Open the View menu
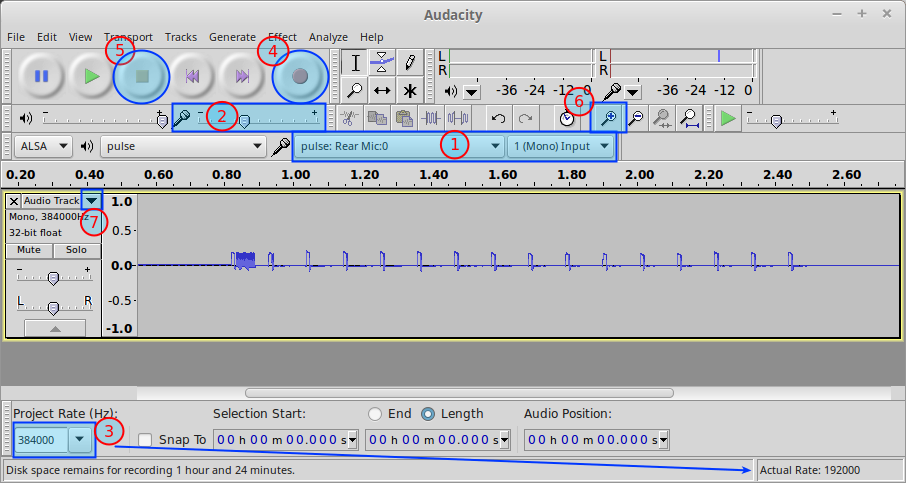906x483 pixels. (x=80, y=37)
